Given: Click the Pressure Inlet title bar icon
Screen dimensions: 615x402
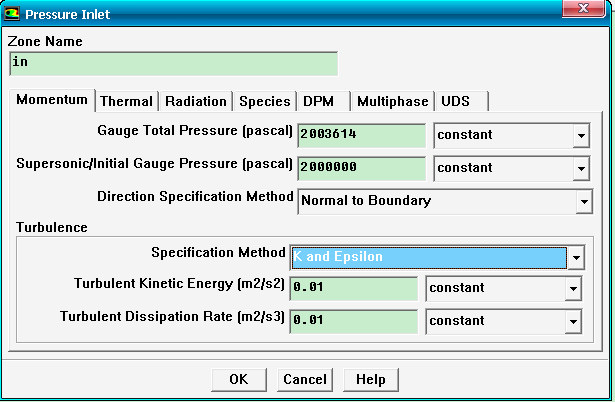Looking at the screenshot, I should pyautogui.click(x=13, y=14).
